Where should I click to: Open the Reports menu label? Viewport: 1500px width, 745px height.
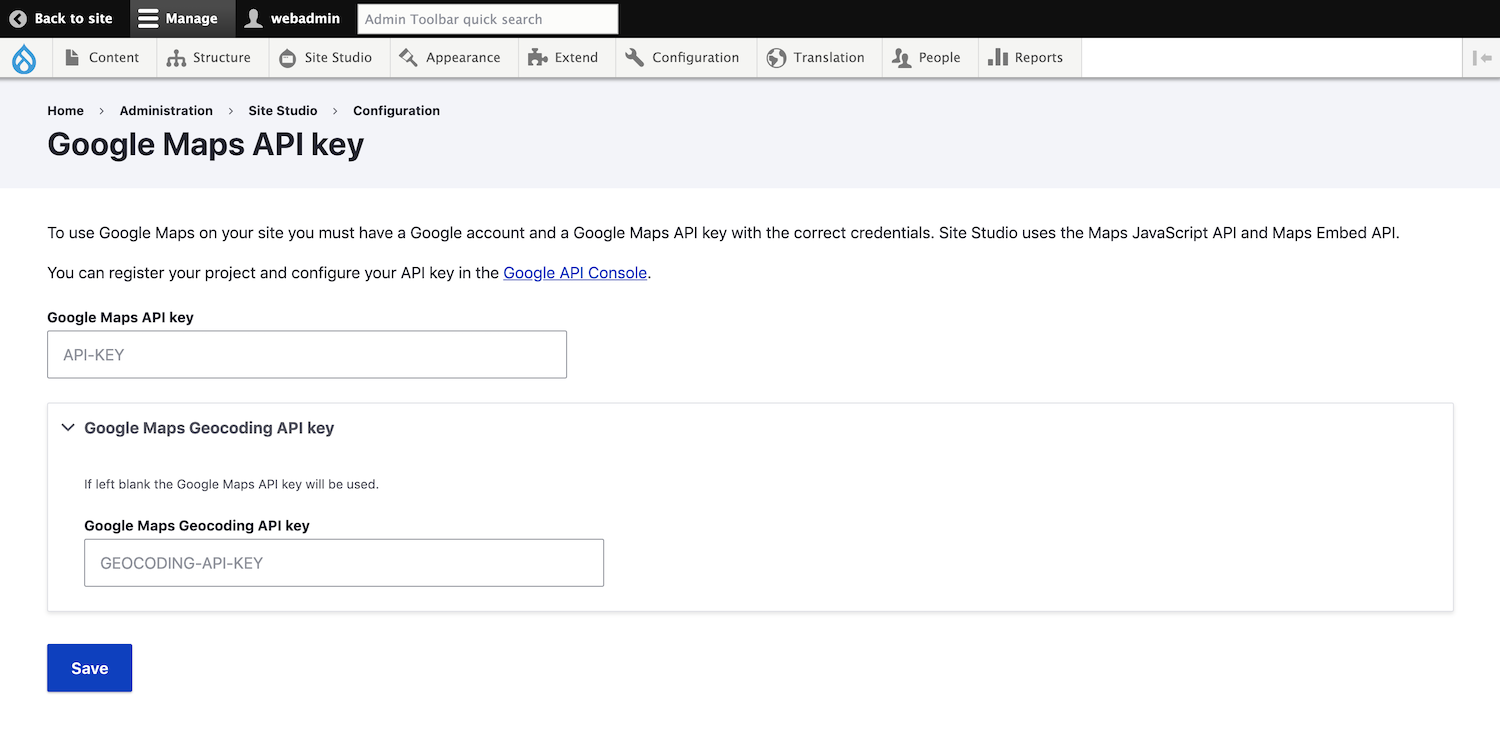click(1038, 57)
